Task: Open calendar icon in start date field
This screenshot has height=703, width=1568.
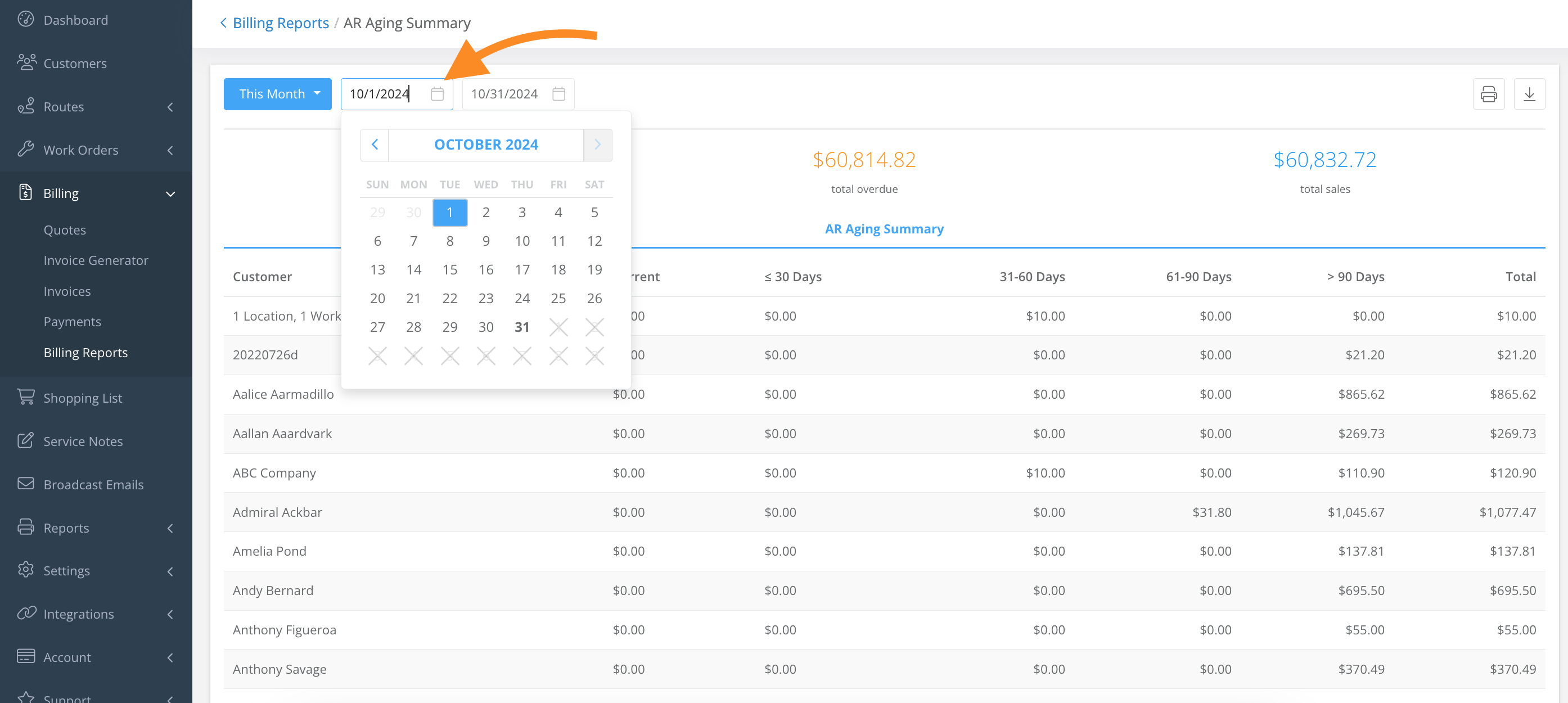Action: coord(437,94)
